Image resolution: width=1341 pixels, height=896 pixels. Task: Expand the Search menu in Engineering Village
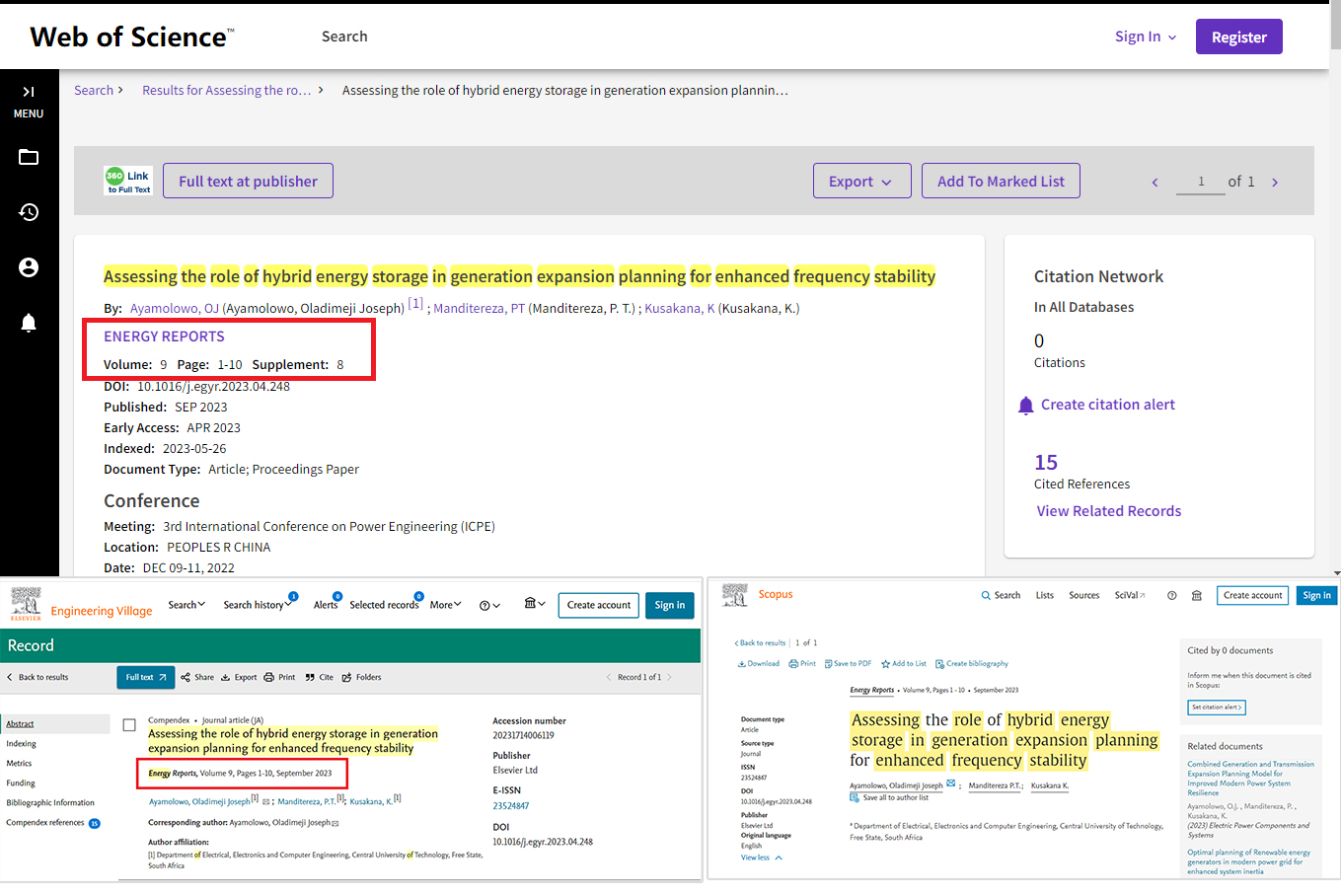coord(186,605)
